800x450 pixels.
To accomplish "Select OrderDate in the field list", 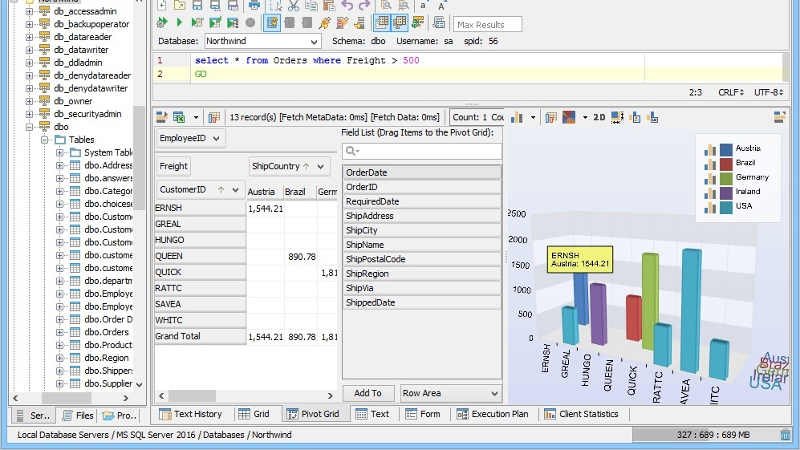I will [421, 172].
